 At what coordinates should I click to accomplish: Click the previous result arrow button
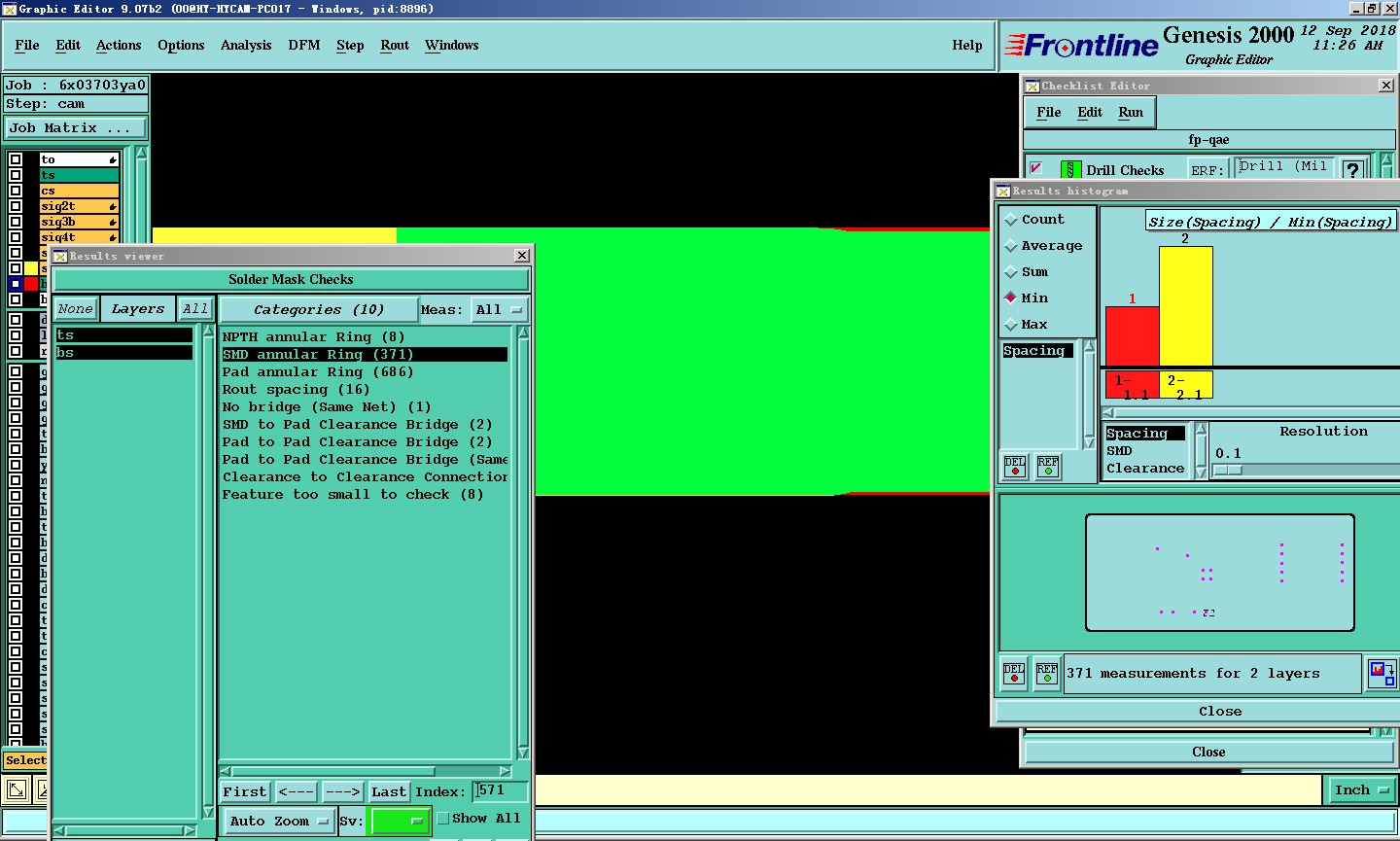(297, 791)
